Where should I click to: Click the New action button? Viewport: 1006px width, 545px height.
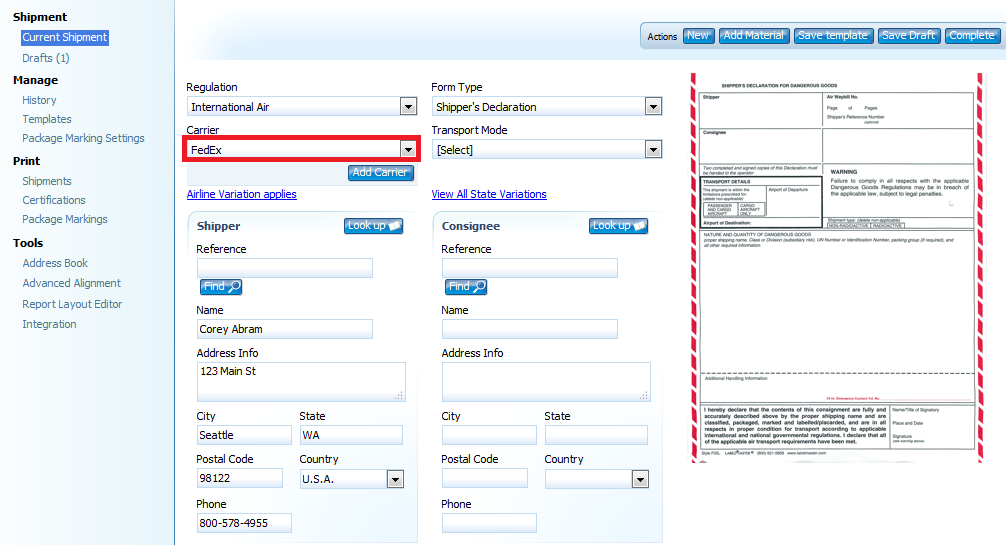[x=698, y=36]
